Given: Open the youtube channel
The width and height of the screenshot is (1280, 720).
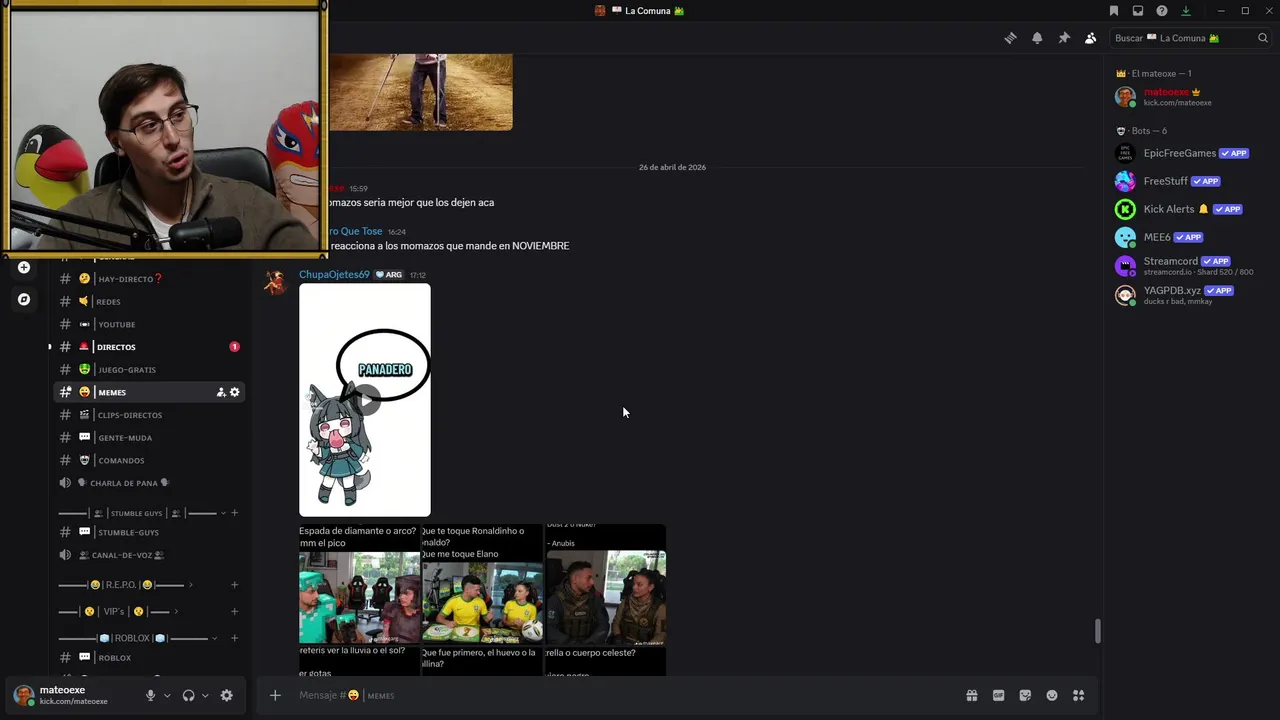Looking at the screenshot, I should [150, 324].
